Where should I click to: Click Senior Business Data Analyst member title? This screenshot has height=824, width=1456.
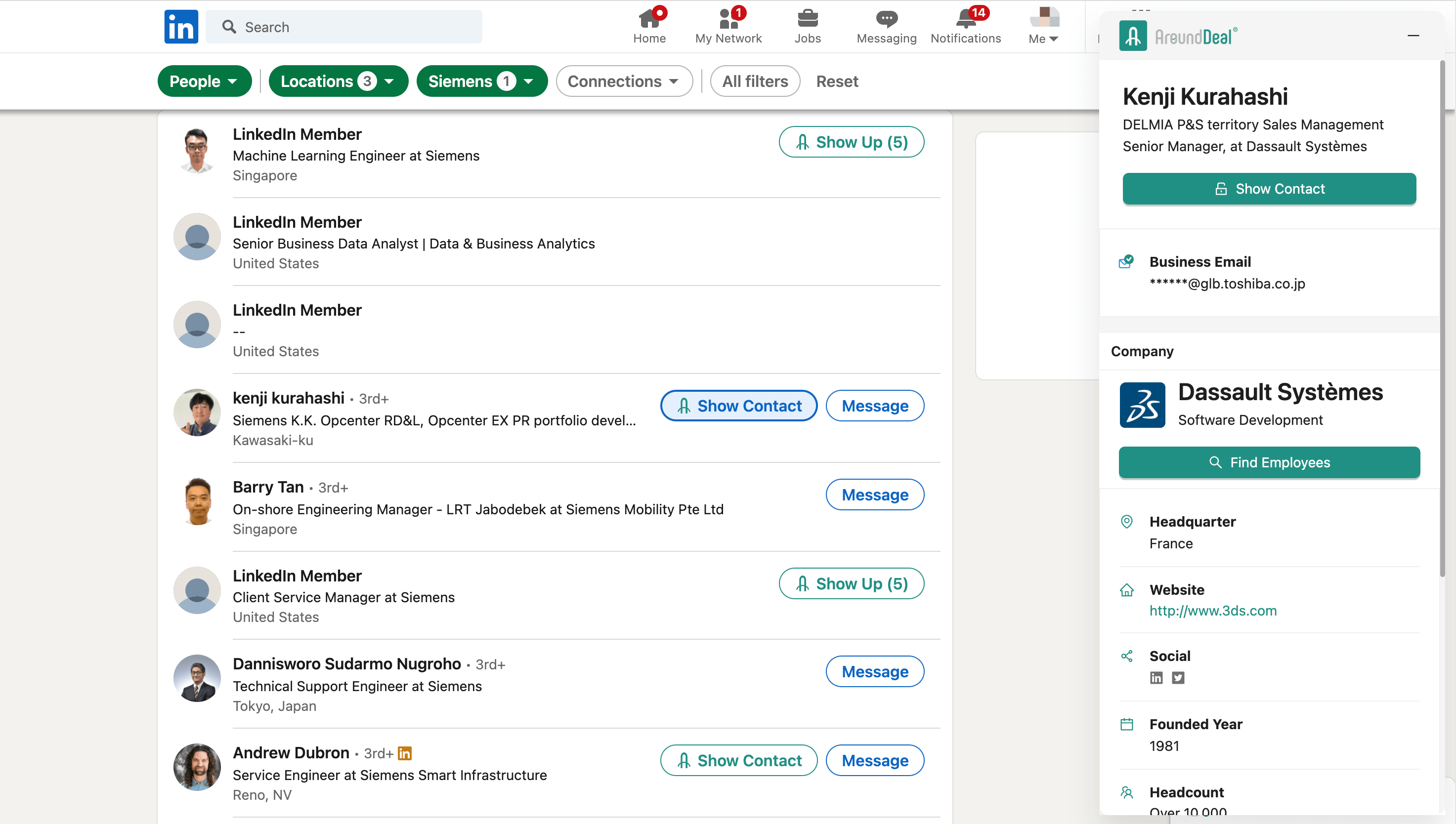point(413,244)
